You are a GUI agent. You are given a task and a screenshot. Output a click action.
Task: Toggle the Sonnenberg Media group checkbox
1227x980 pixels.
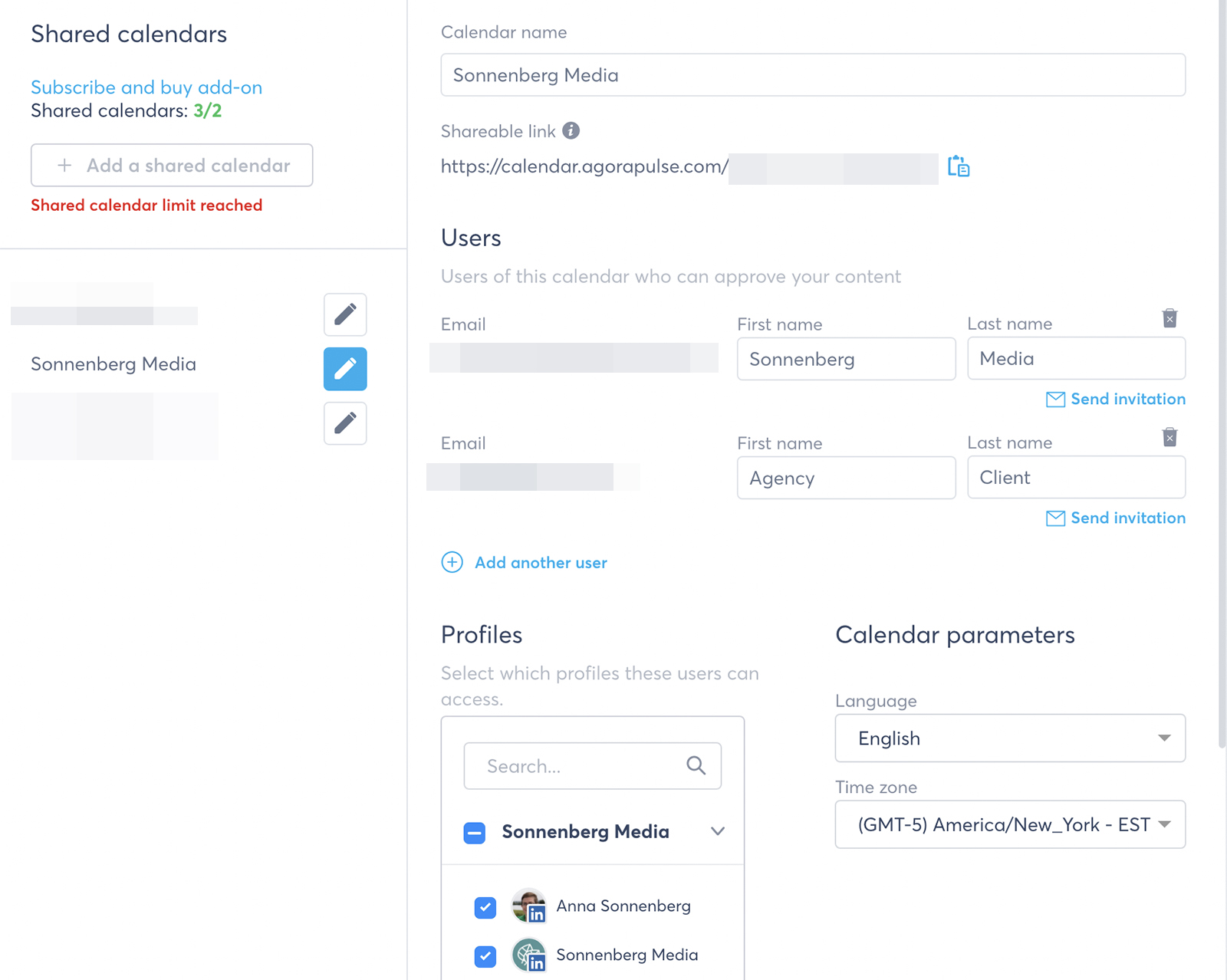[475, 833]
